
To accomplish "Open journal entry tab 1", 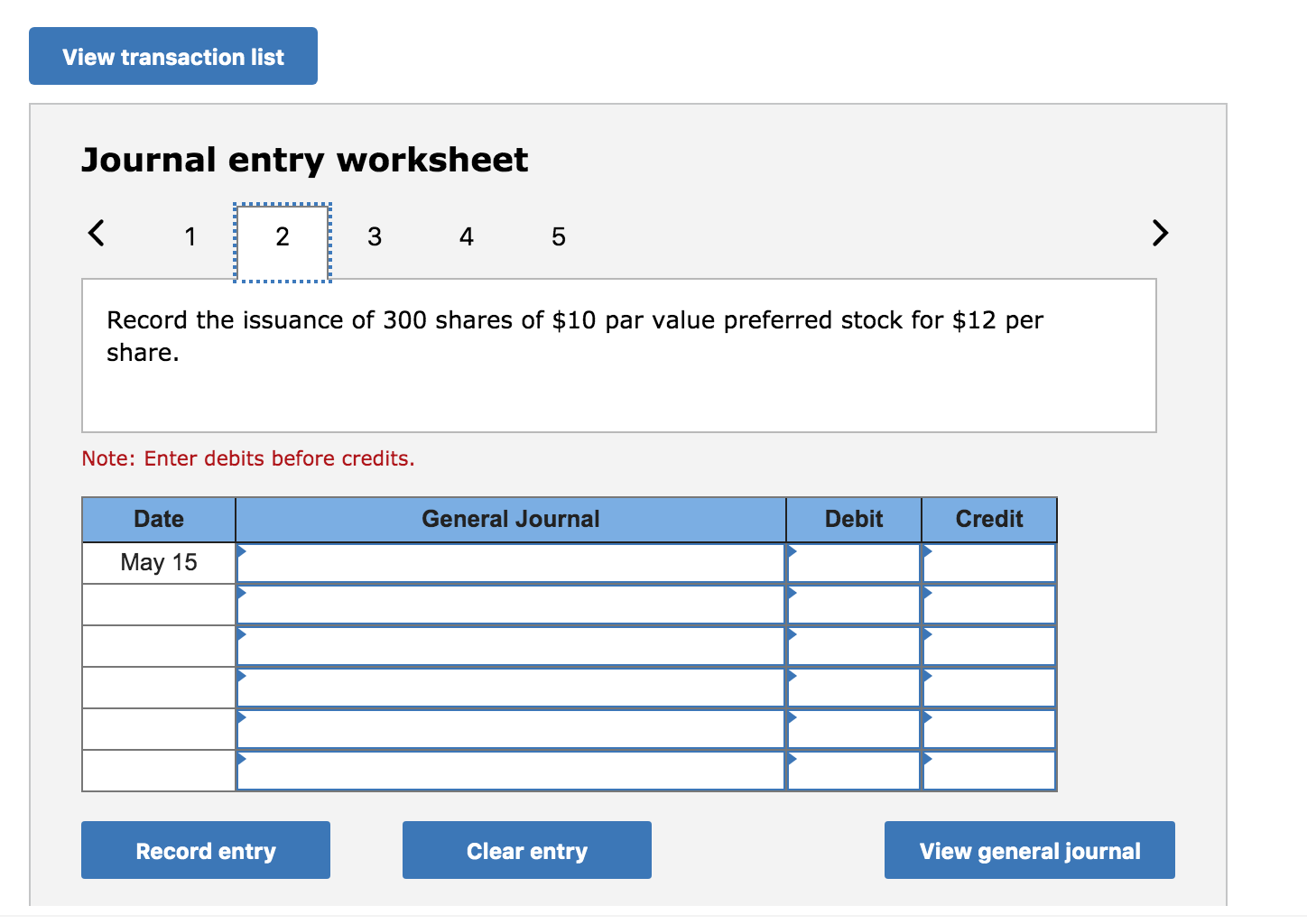I will pos(190,236).
